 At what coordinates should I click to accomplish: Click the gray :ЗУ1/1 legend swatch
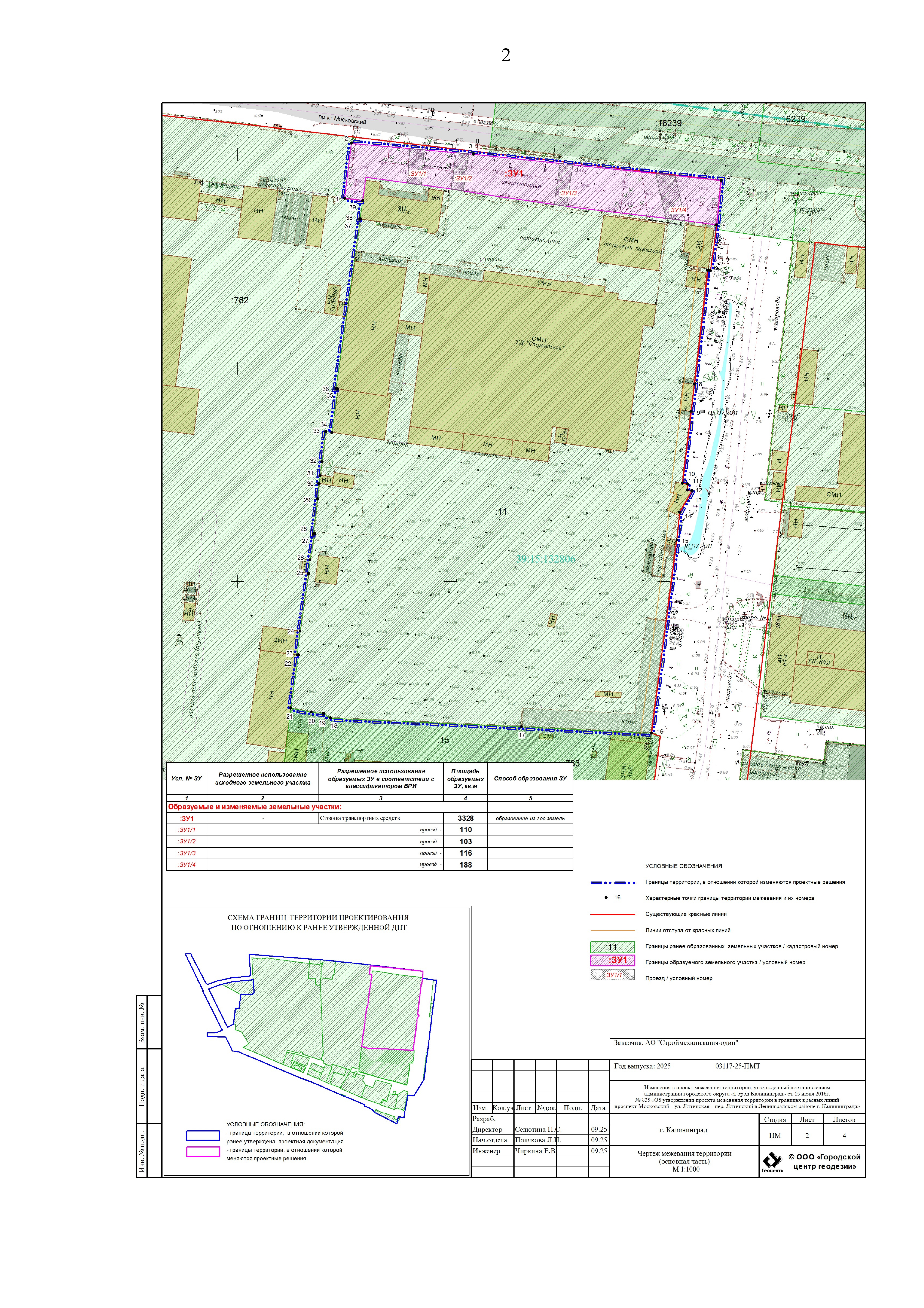pyautogui.click(x=612, y=975)
